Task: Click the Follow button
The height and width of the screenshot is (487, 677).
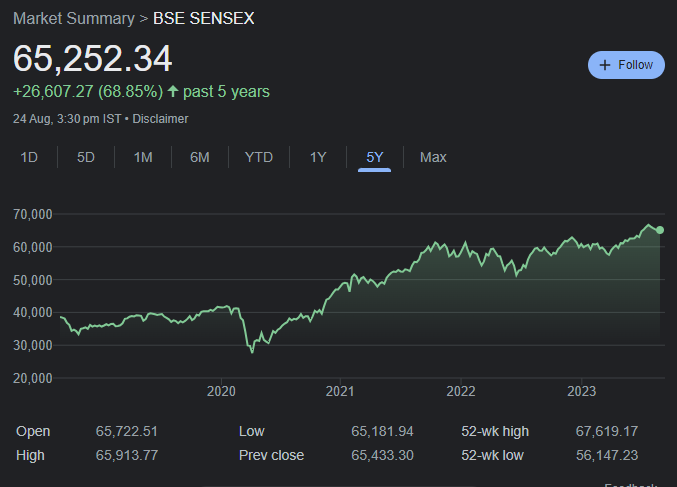Action: coord(626,65)
